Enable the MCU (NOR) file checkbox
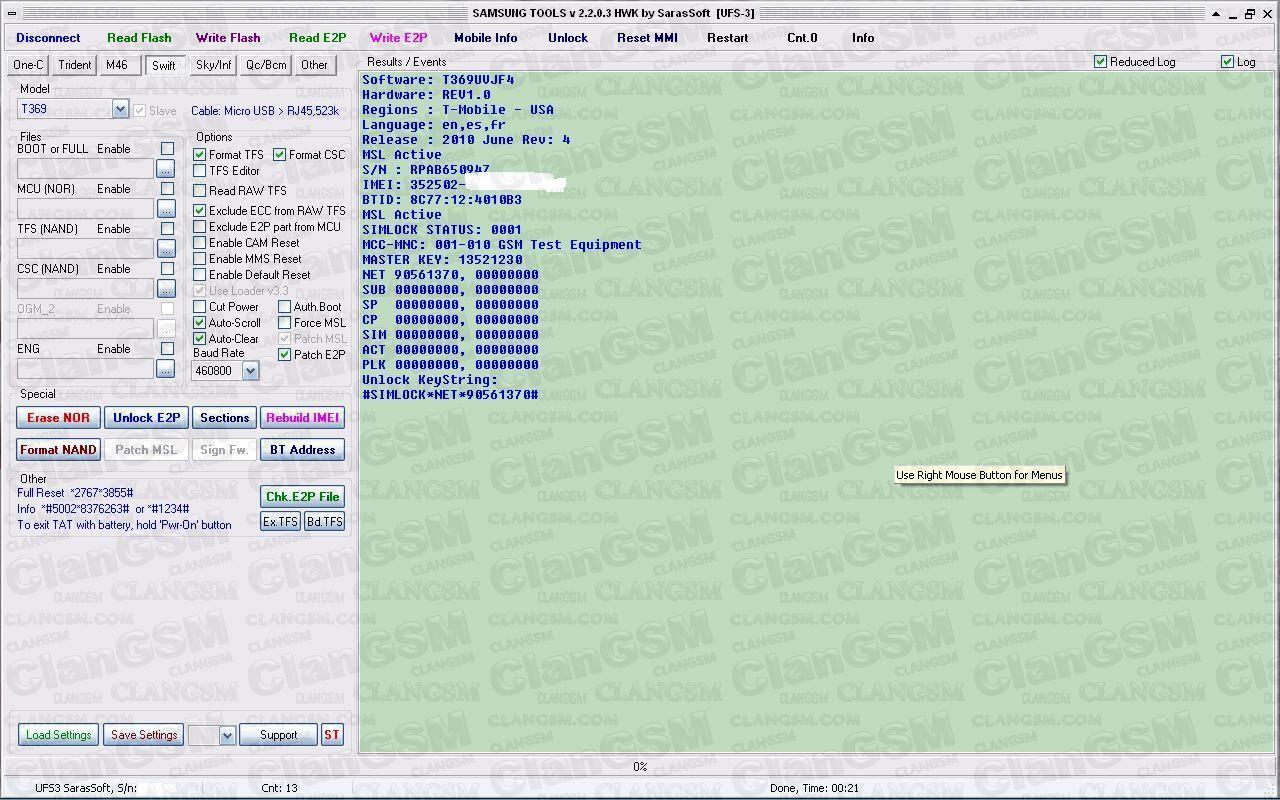The height and width of the screenshot is (800, 1280). coord(168,189)
